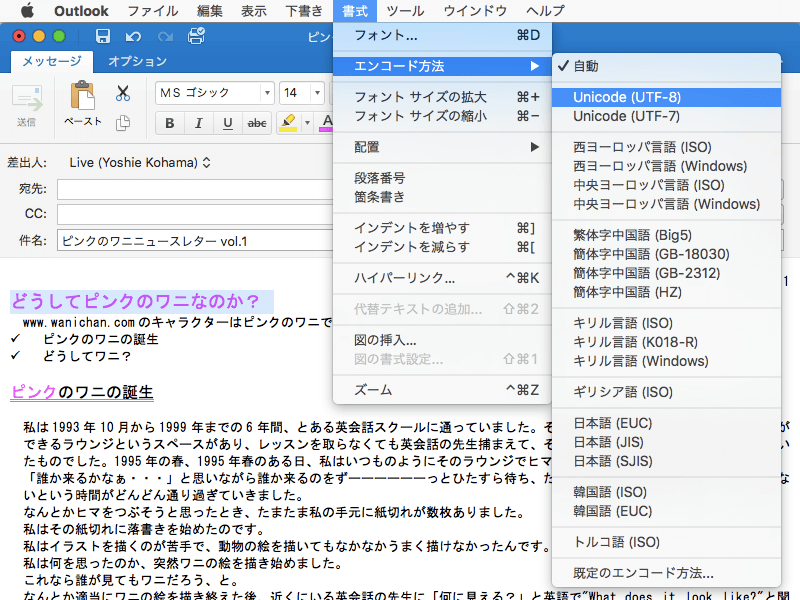Select ギリシア語 (ISO) encoding
The width and height of the screenshot is (800, 600).
point(666,392)
